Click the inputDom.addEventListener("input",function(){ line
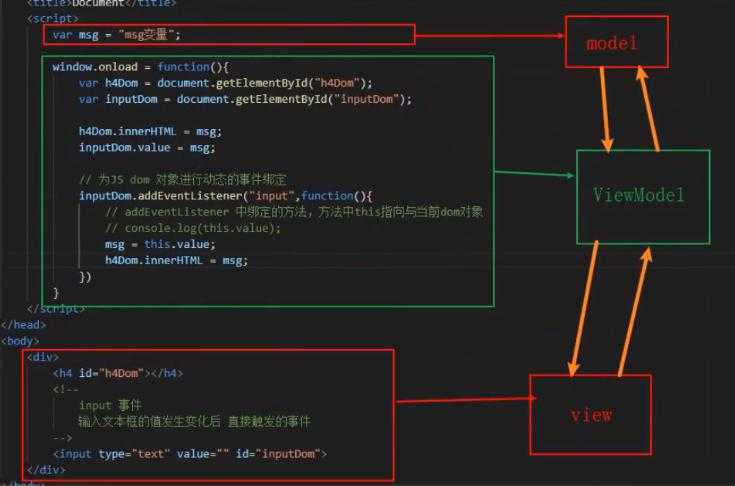735x486 pixels. click(225, 196)
